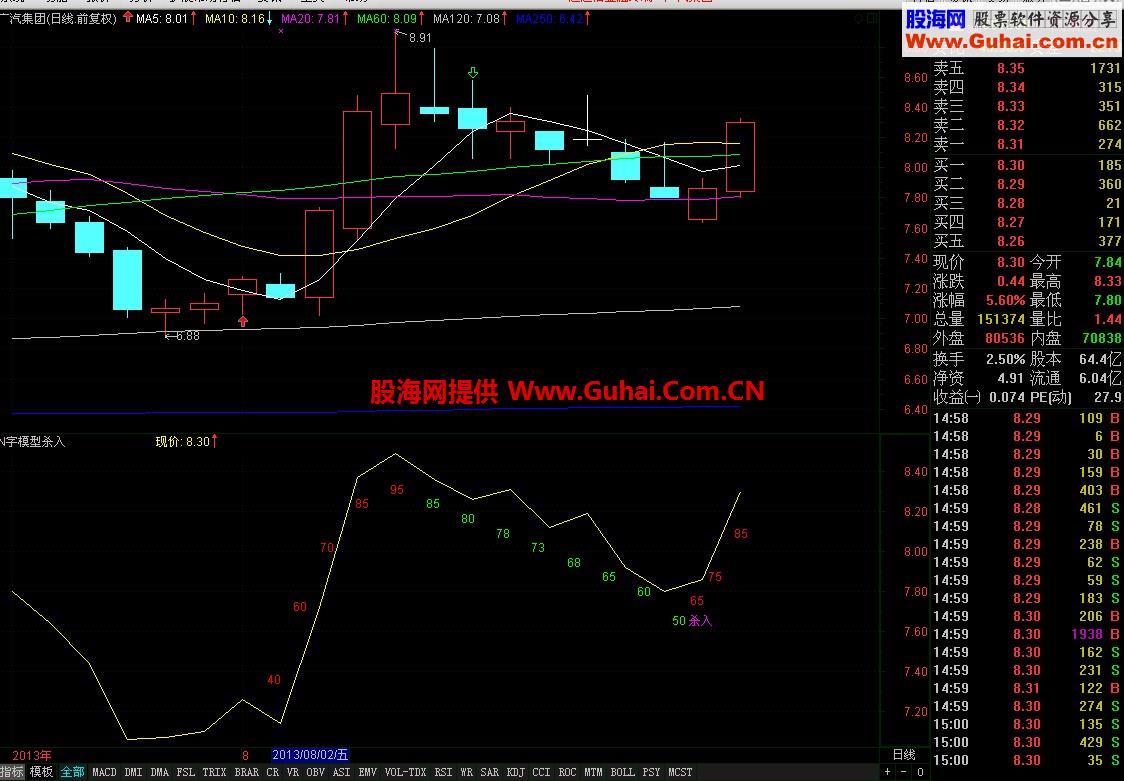Click the N字模型杀入 indicator title
The height and width of the screenshot is (781, 1124).
pyautogui.click(x=33, y=441)
